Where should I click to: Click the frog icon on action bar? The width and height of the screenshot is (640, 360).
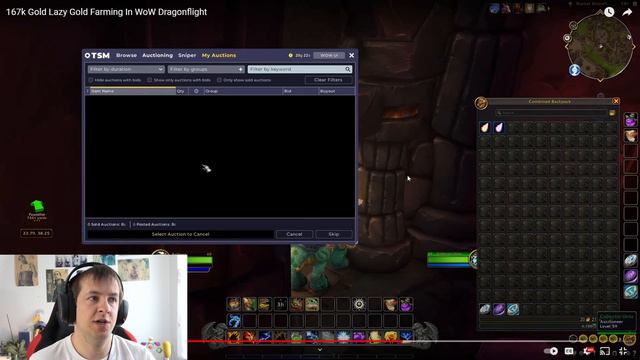[312, 304]
